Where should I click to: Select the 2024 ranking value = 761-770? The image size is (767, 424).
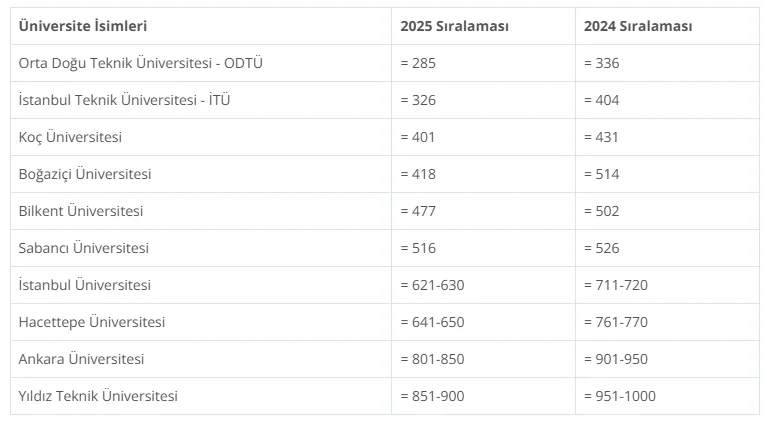point(616,322)
